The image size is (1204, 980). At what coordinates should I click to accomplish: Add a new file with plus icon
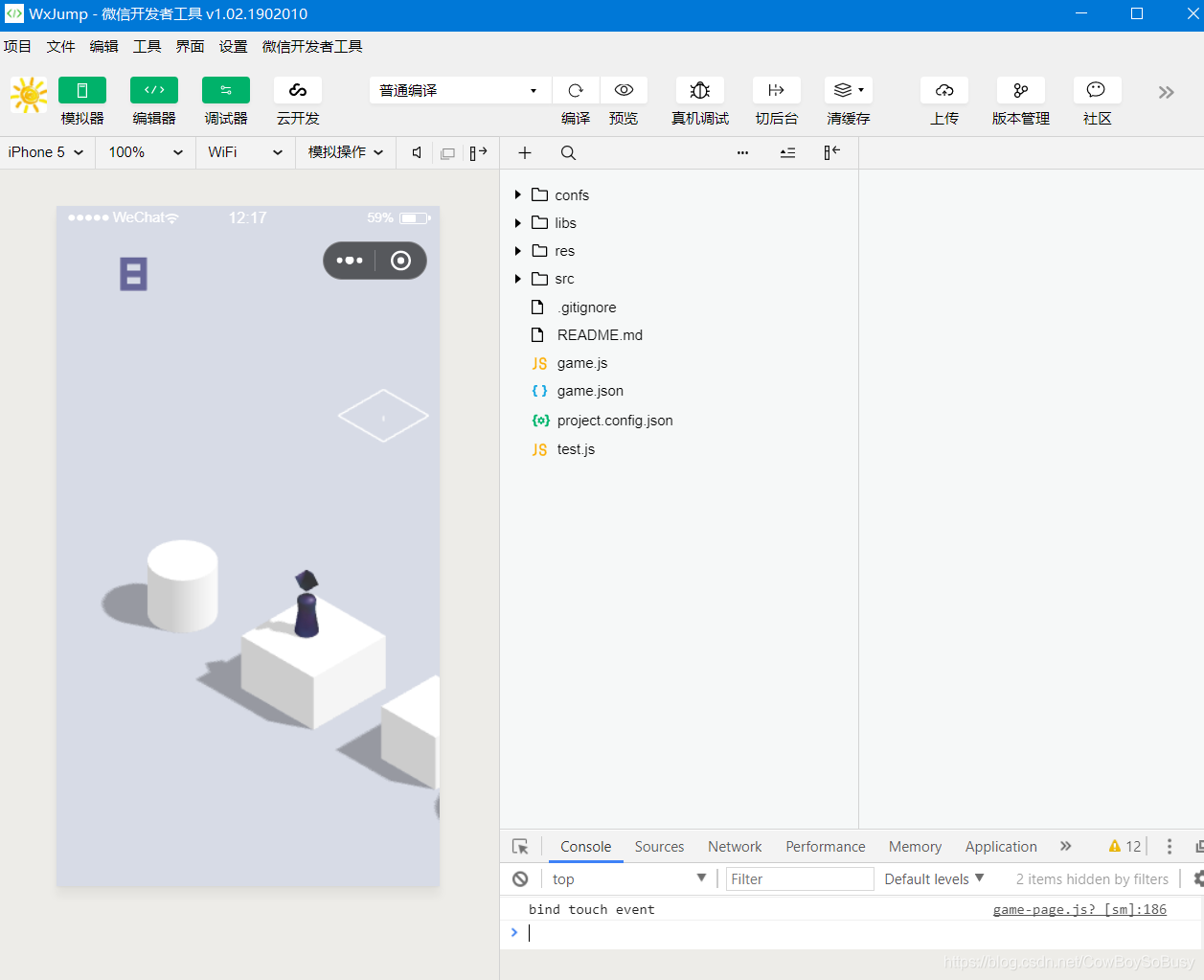(525, 152)
